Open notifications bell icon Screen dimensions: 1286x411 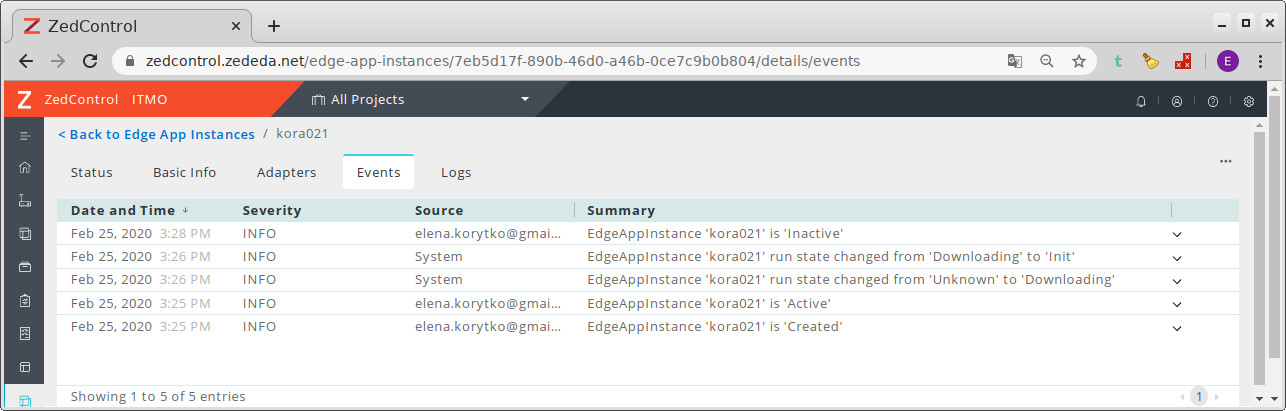pos(1141,100)
